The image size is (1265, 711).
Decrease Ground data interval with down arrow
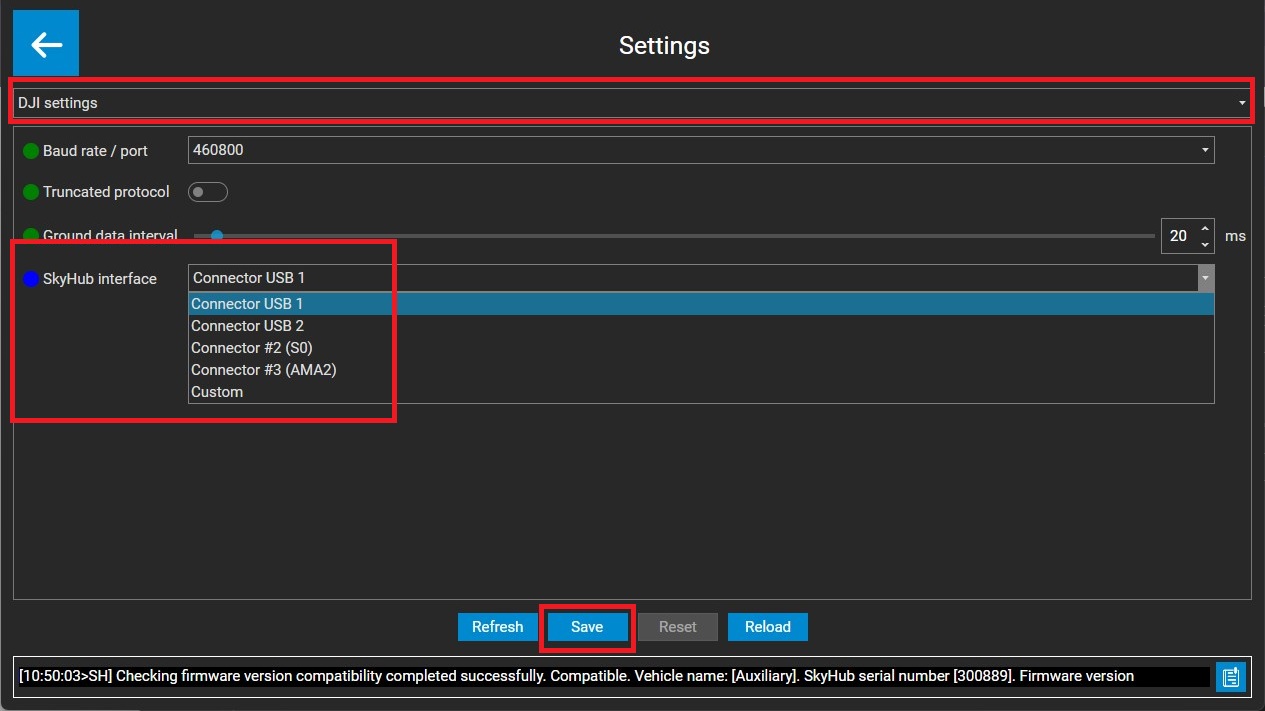click(1205, 244)
